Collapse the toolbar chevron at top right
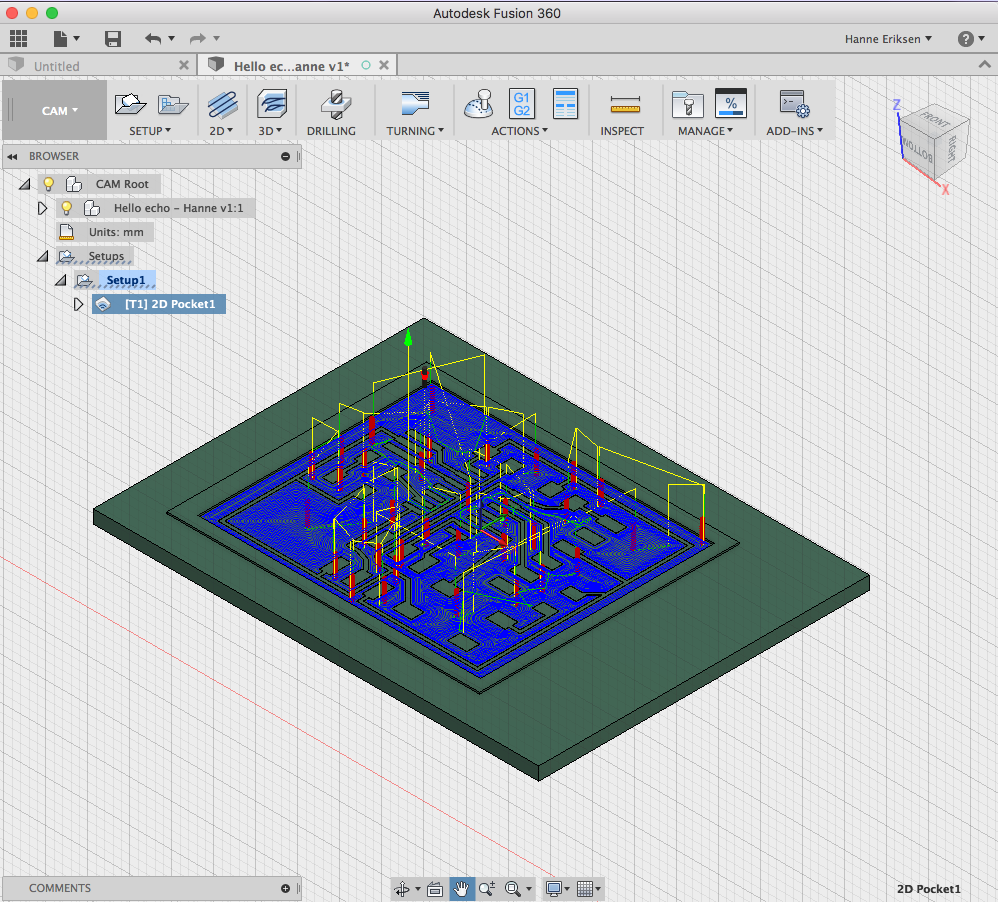 point(984,64)
